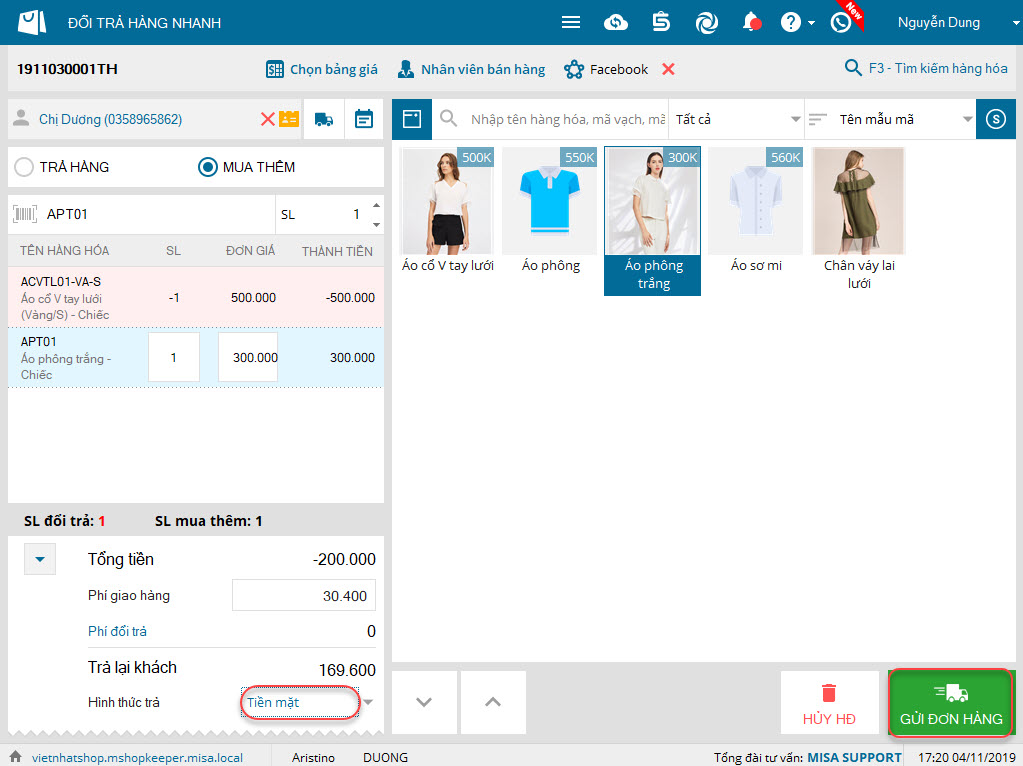Select the TRẢ HÀNG radio button
This screenshot has height=766, width=1023.
click(24, 167)
